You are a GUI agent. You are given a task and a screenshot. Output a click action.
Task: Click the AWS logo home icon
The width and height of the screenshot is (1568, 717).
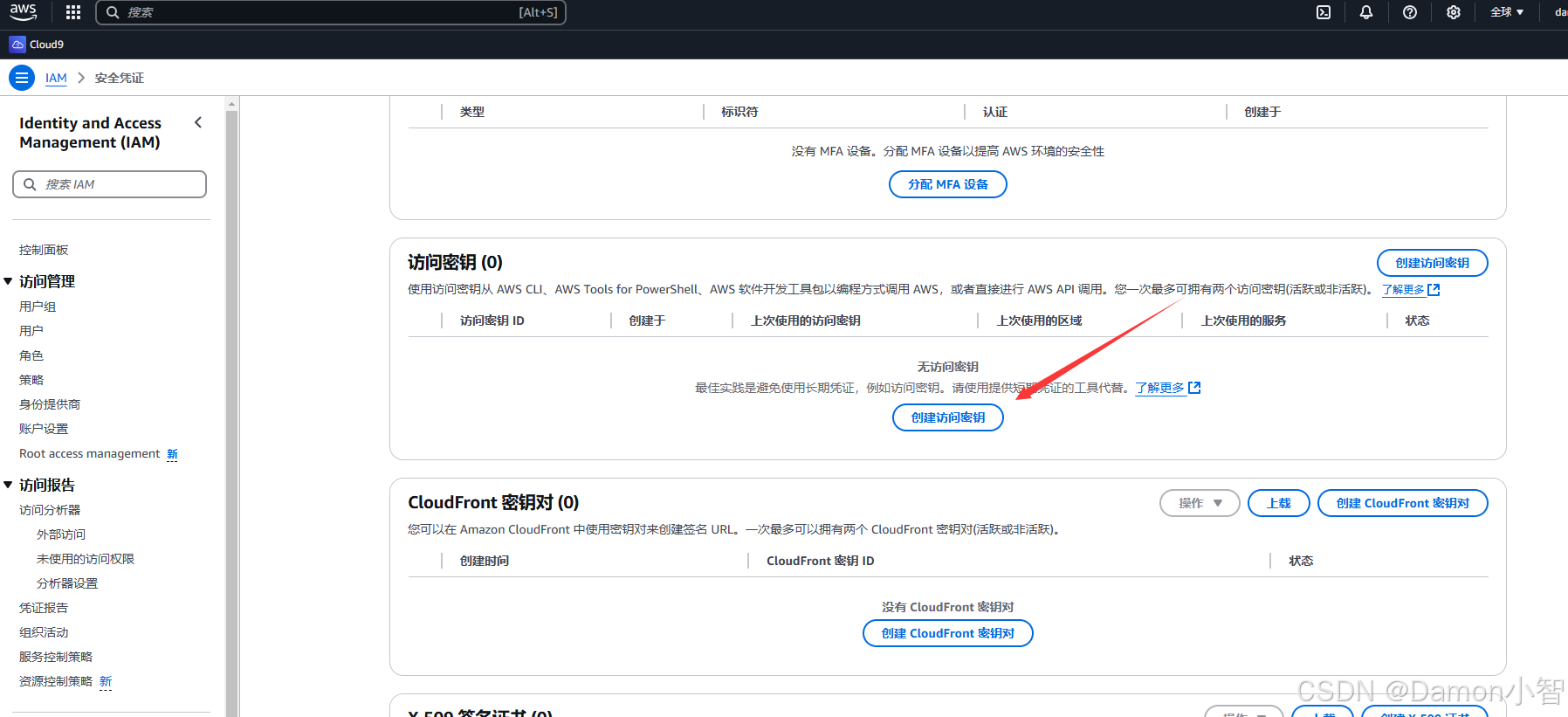click(24, 12)
